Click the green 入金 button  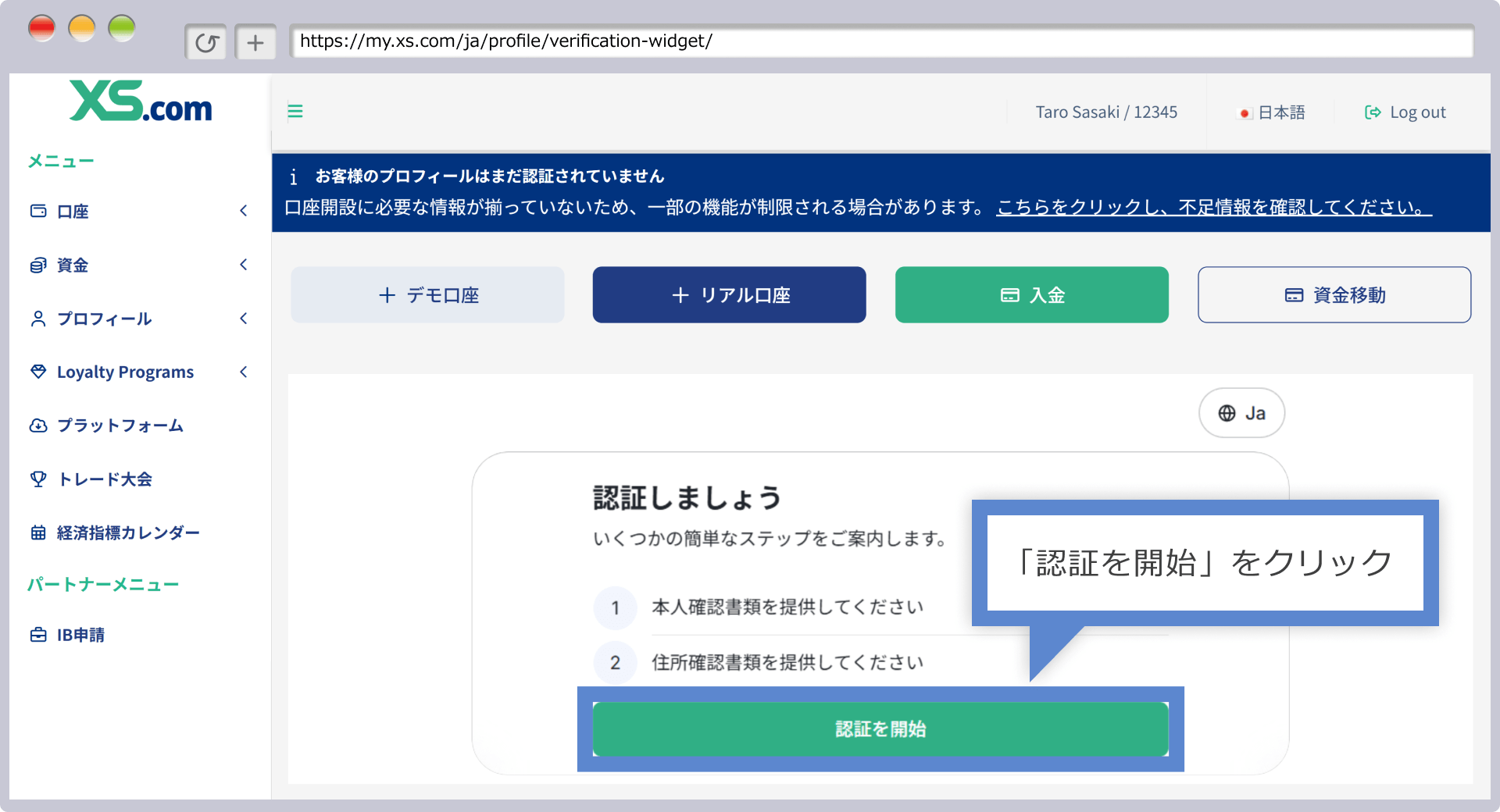(1031, 294)
